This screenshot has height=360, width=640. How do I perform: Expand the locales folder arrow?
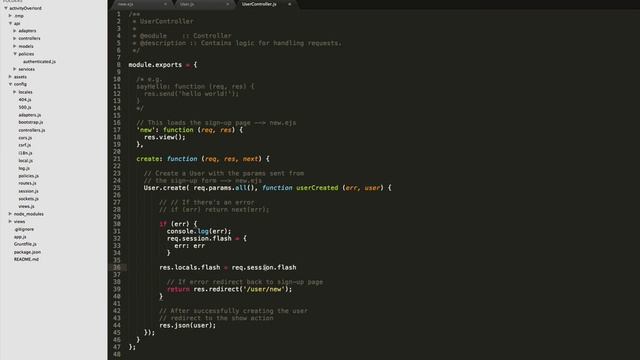point(15,92)
